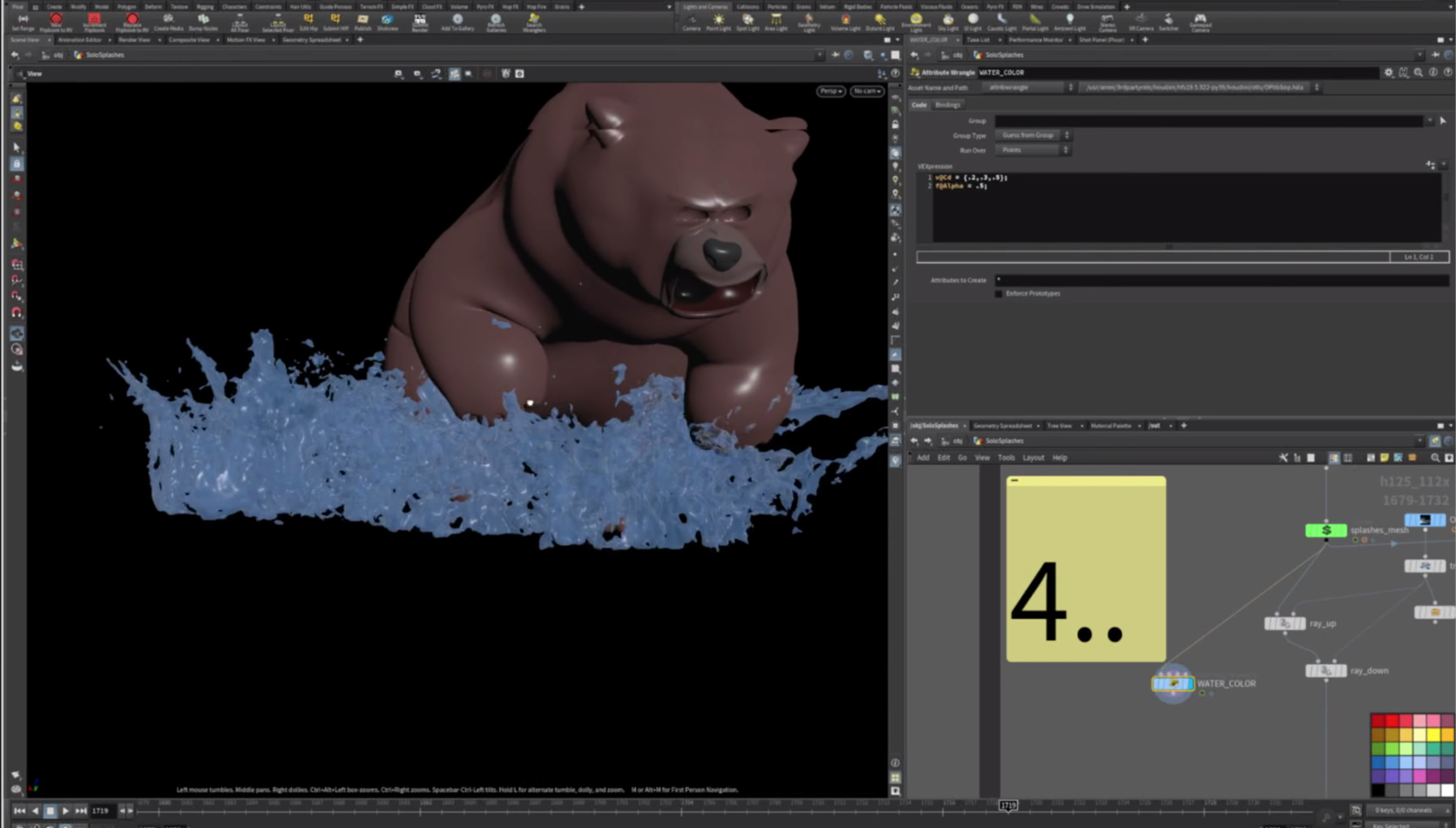Click inside the VEXpression code editor
The image size is (1456, 828).
(x=1187, y=208)
